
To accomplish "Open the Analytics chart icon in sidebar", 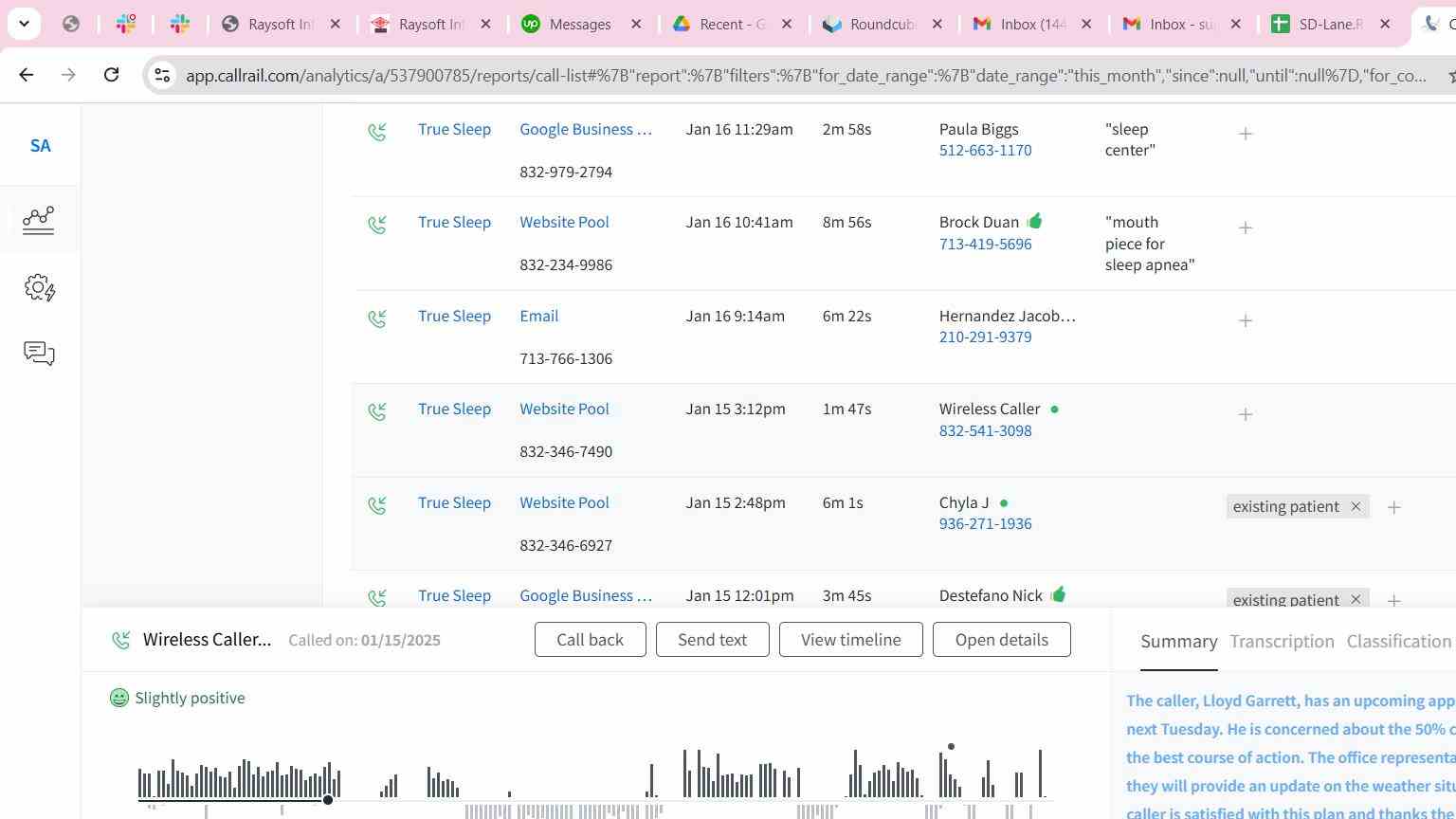I will click(39, 220).
